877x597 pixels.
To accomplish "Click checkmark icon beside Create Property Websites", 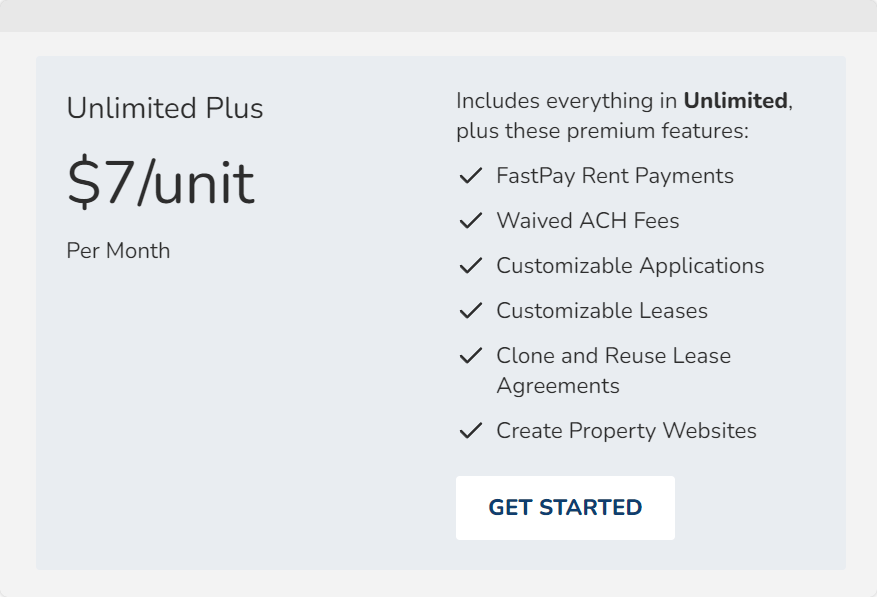I will (x=470, y=431).
